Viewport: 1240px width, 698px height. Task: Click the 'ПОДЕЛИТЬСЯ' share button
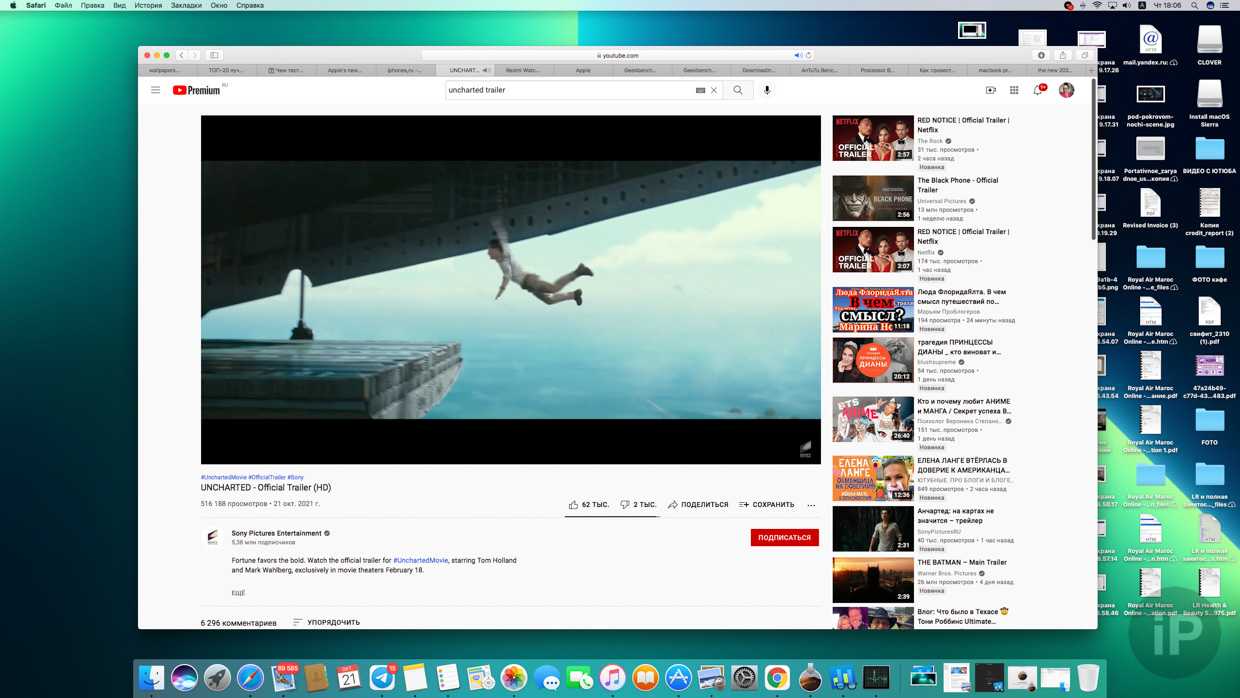[698, 505]
